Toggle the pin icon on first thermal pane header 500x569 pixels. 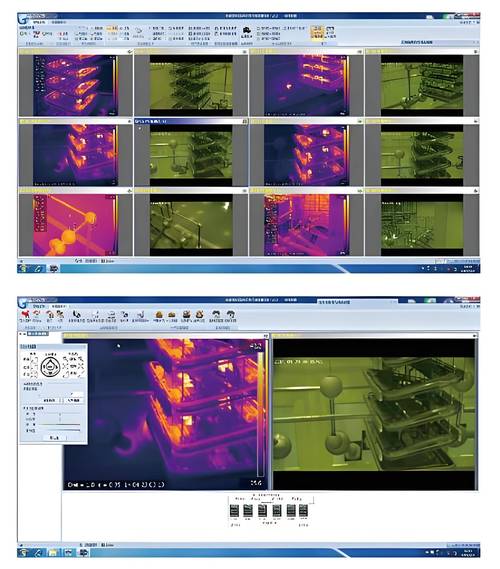(x=130, y=52)
